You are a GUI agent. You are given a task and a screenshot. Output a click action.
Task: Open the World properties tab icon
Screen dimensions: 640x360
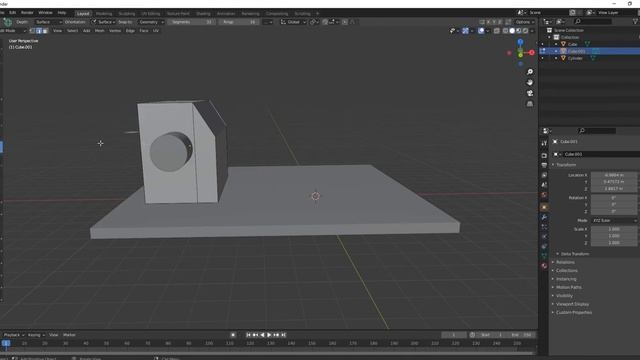coord(544,195)
